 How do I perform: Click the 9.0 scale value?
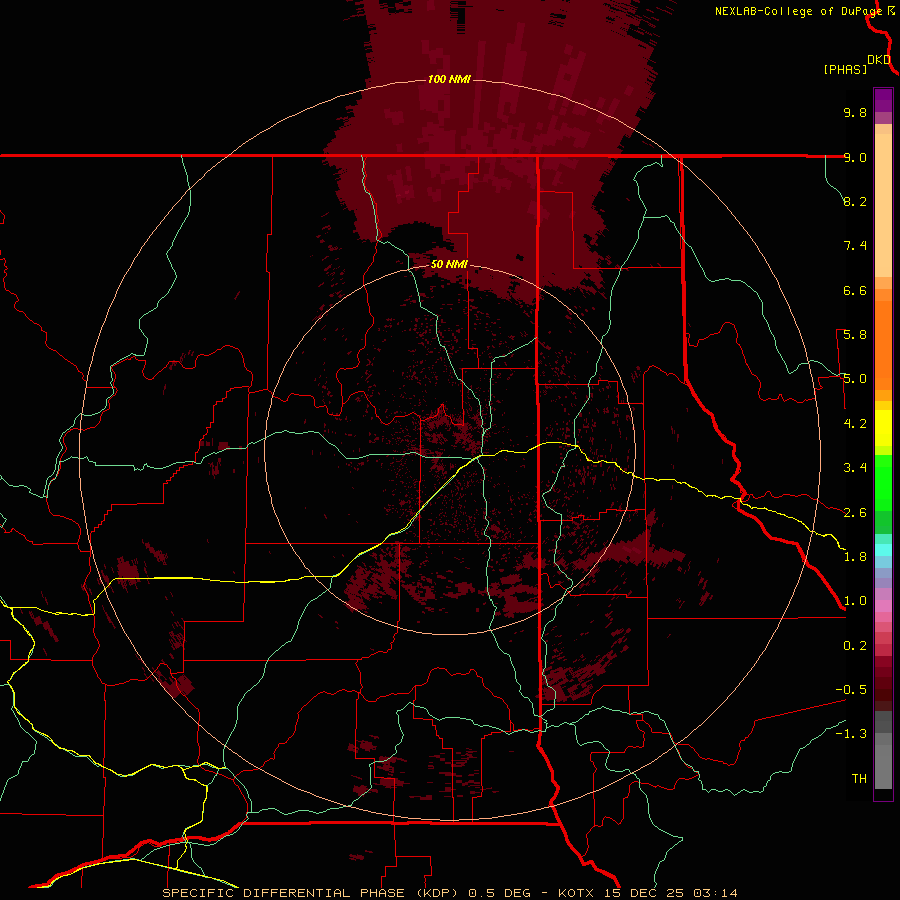pos(855,157)
